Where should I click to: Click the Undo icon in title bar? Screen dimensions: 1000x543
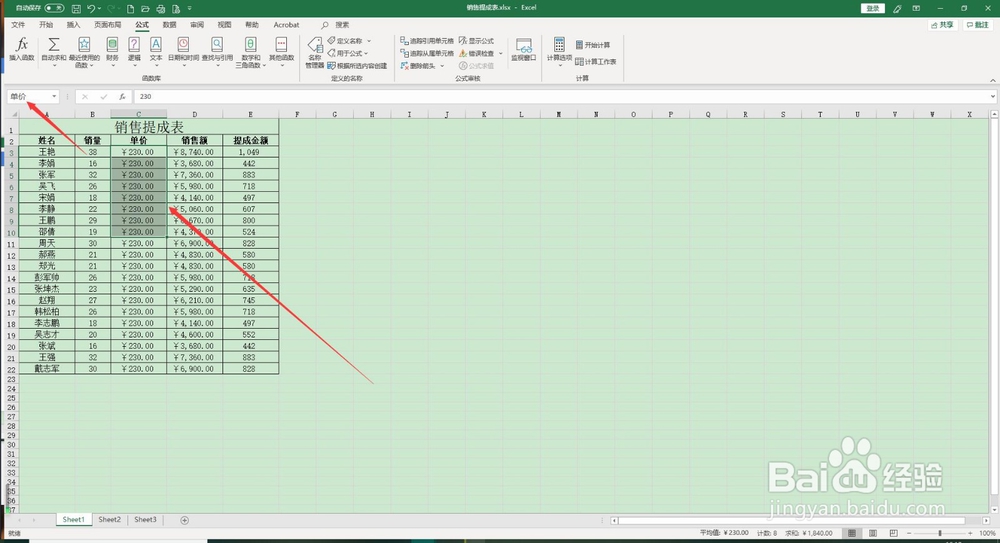tap(92, 8)
